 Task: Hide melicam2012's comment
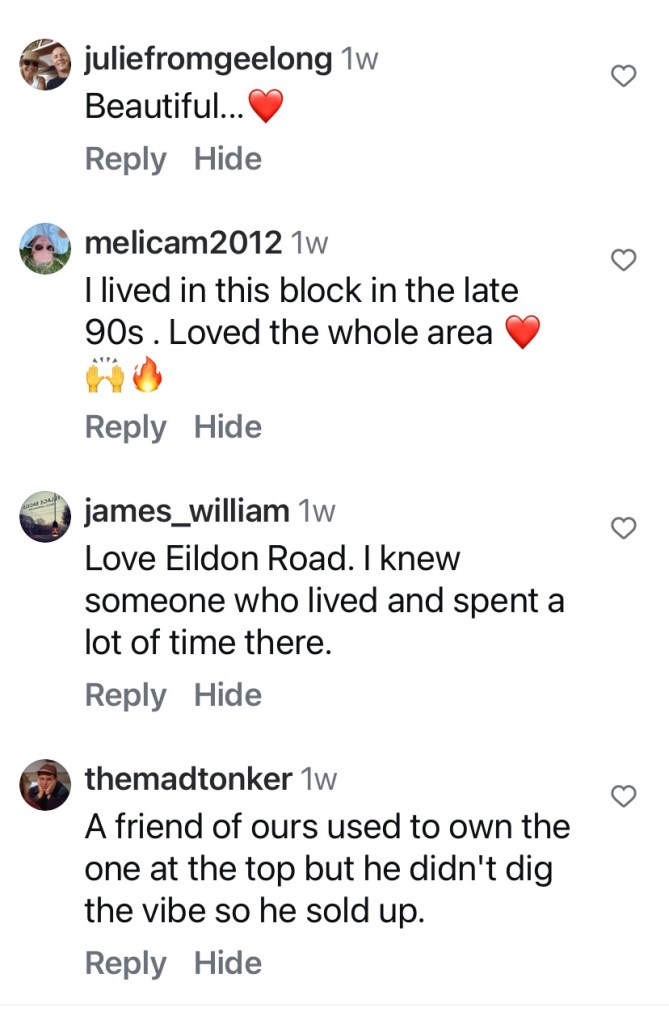click(228, 427)
